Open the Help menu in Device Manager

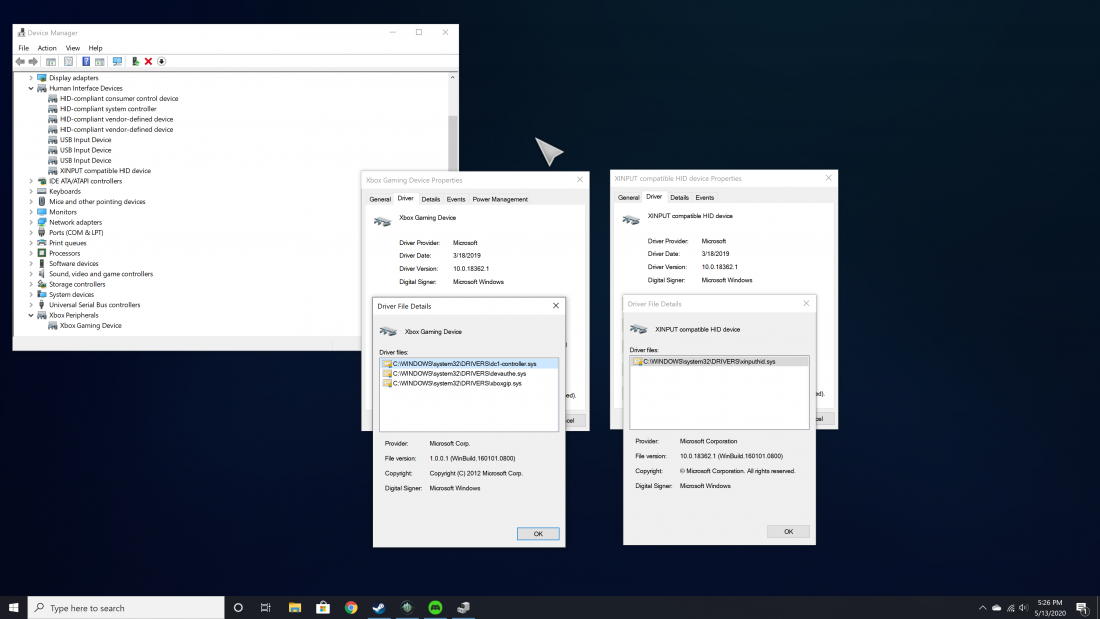95,48
